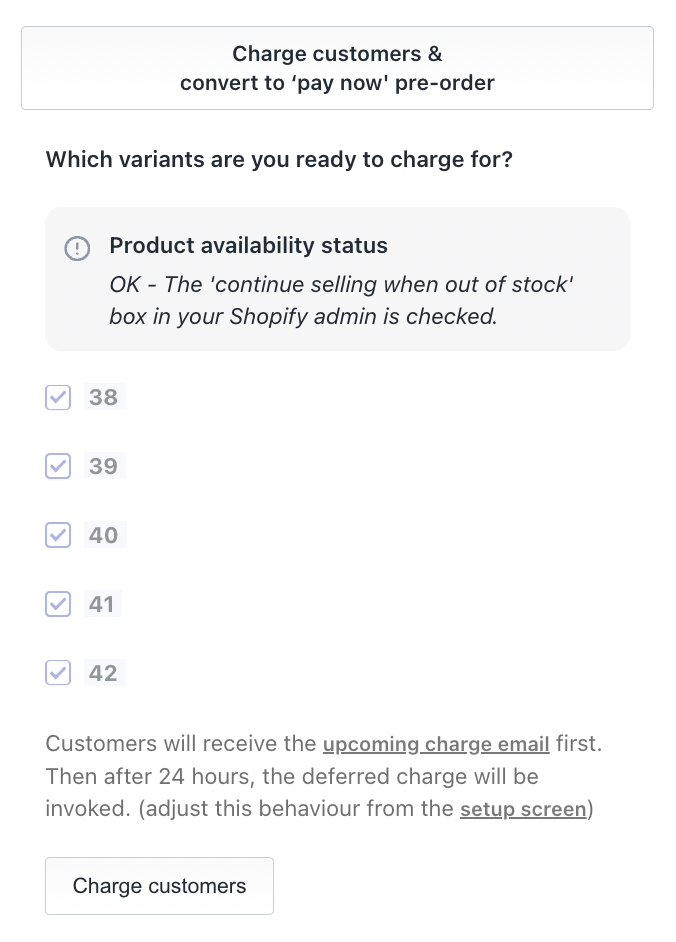Viewport: 676px width, 942px height.
Task: Click the 'Customers will receive the' text
Action: tap(181, 744)
